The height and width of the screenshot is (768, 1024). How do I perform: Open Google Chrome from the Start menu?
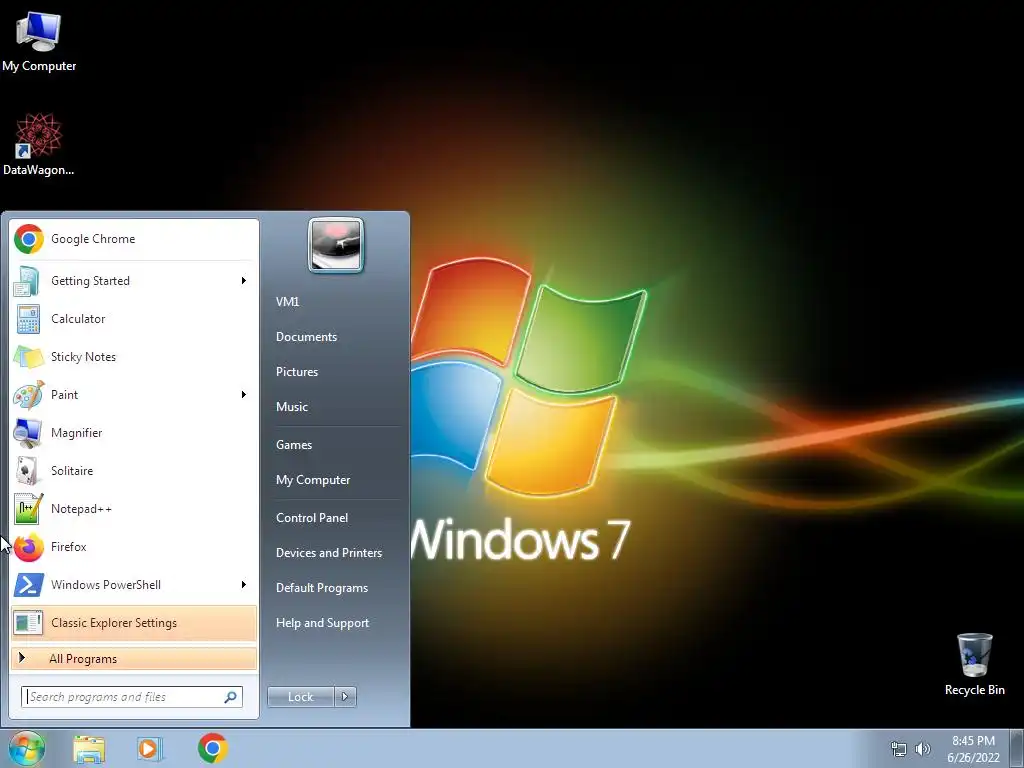(135, 239)
